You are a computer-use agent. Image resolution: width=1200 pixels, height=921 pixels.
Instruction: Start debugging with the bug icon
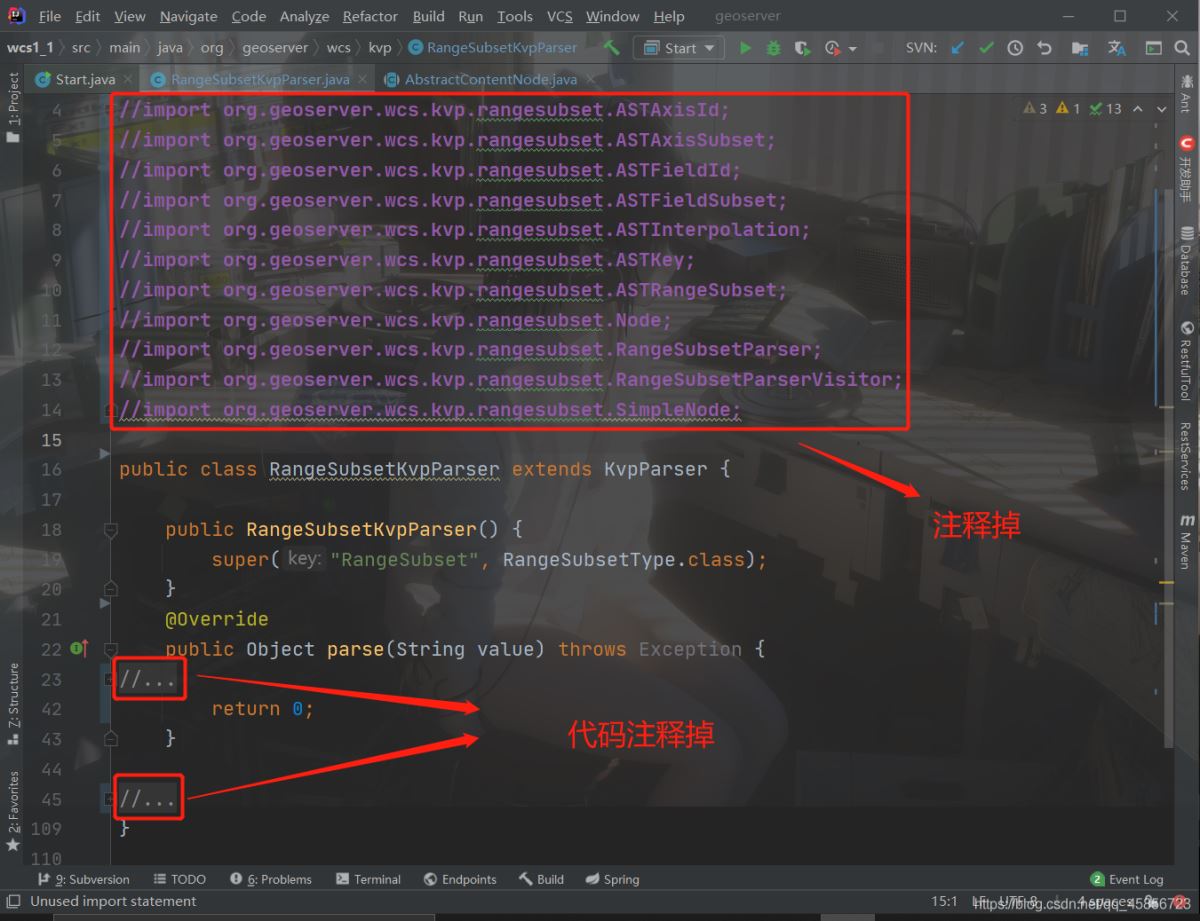point(773,48)
